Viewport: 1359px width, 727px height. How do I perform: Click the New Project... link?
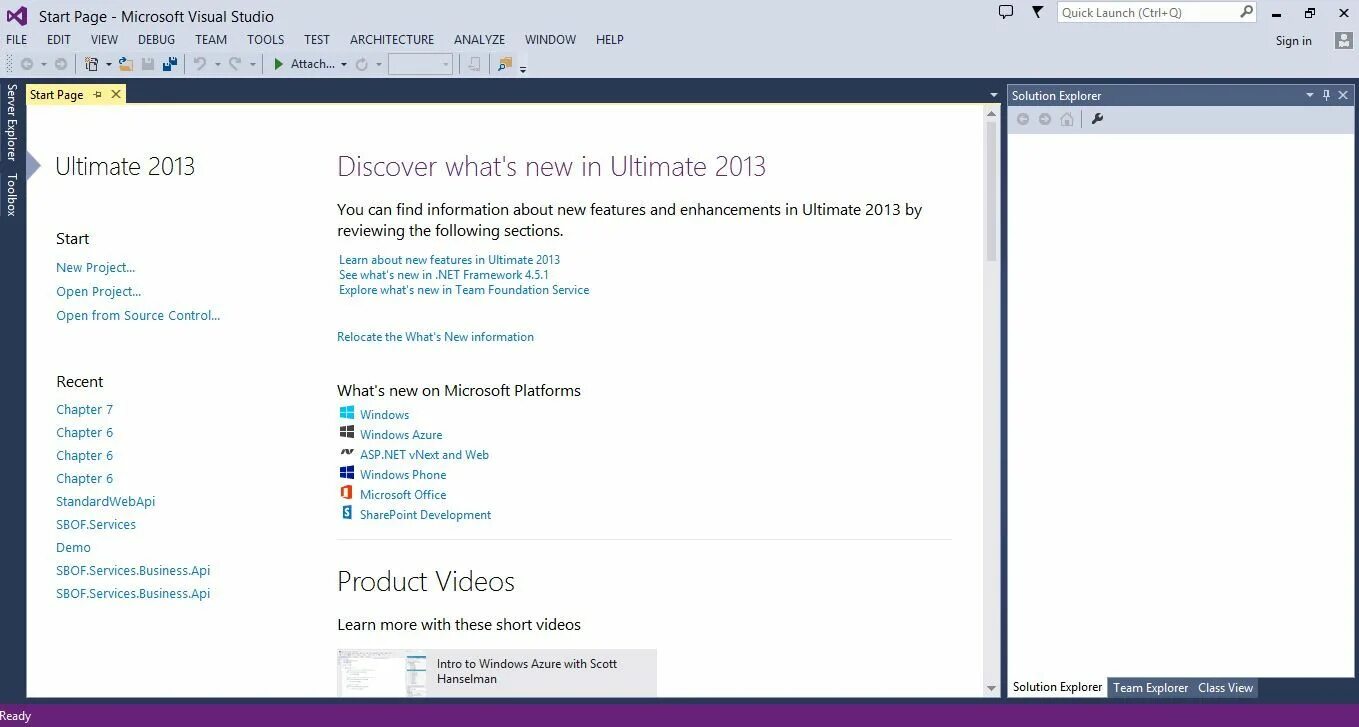coord(95,267)
